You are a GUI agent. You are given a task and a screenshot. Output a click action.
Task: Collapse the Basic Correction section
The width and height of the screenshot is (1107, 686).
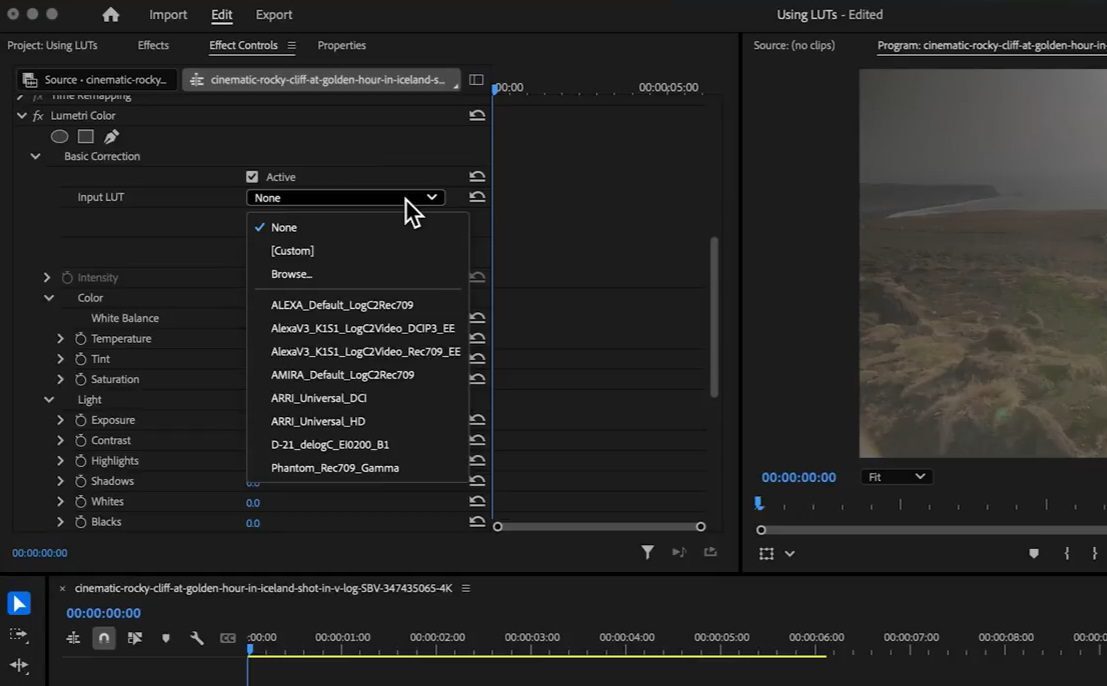35,156
